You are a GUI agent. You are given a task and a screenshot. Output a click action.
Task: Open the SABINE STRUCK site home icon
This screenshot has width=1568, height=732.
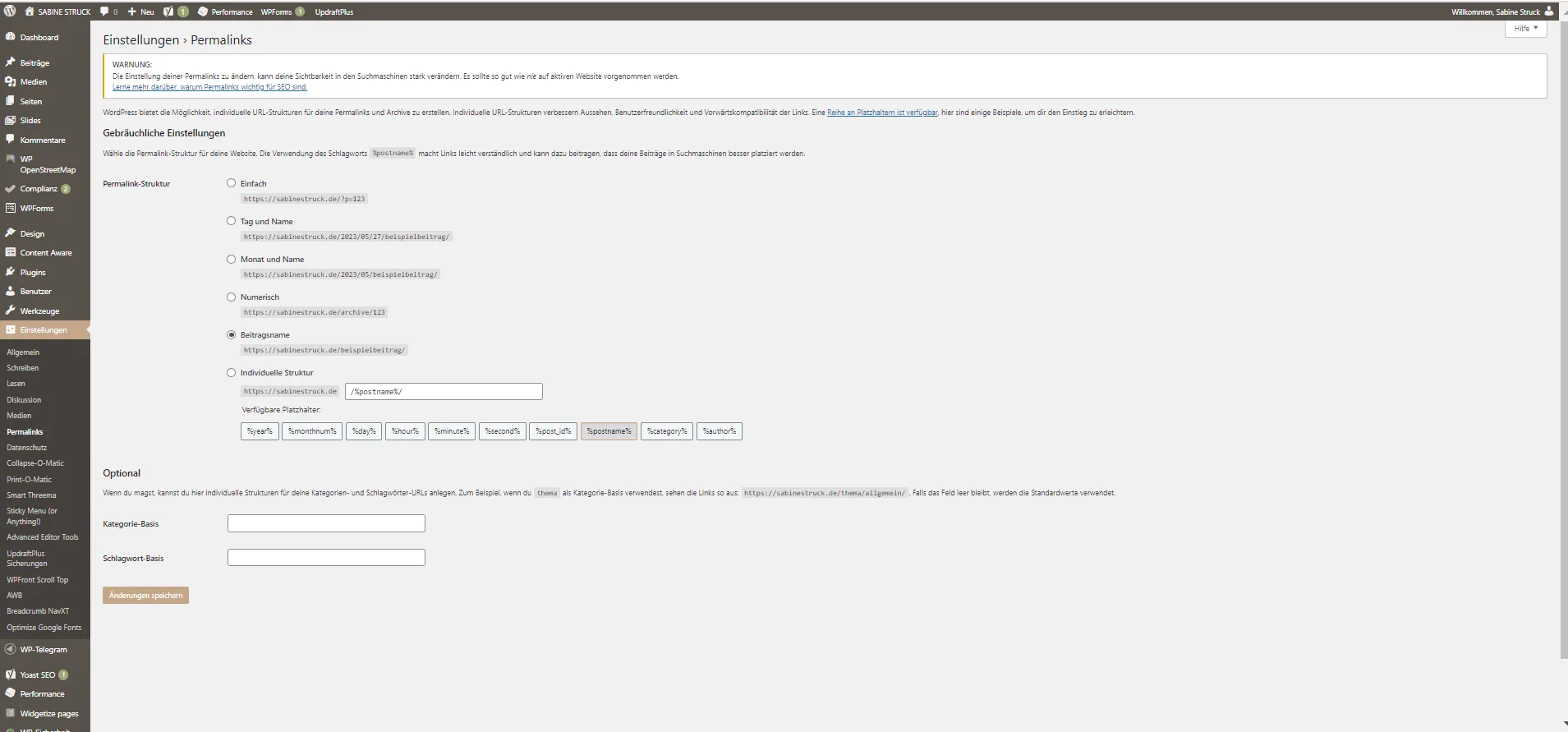pos(30,12)
